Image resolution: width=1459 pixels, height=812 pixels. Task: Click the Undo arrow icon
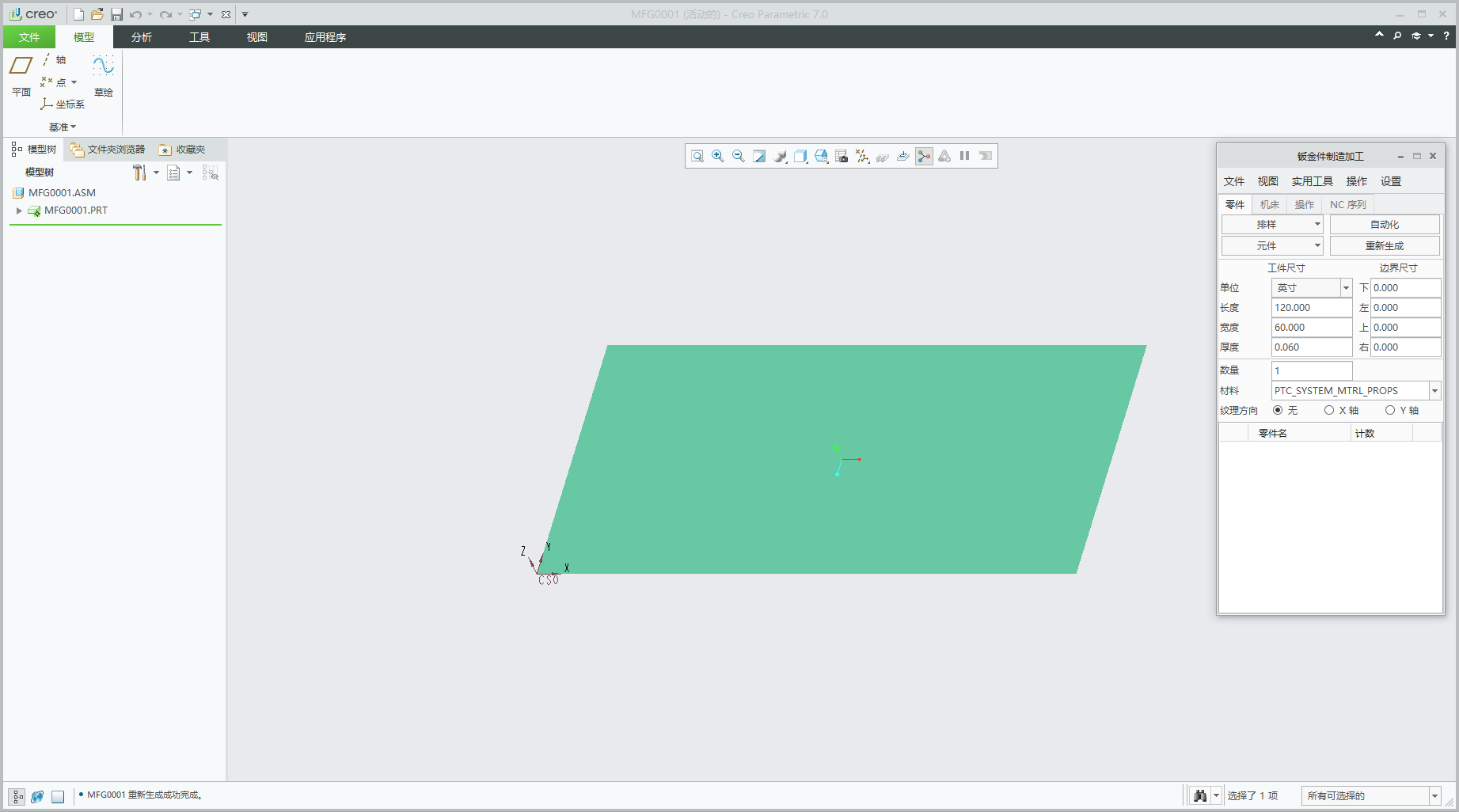point(136,14)
